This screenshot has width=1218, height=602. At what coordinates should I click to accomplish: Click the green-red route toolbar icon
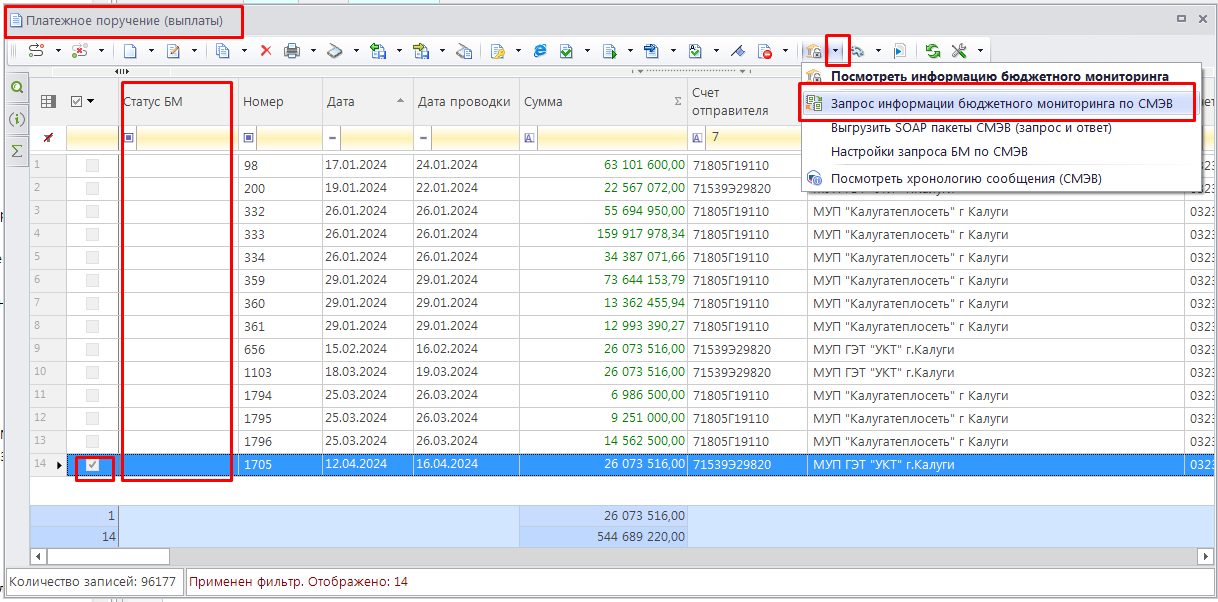(x=37, y=50)
